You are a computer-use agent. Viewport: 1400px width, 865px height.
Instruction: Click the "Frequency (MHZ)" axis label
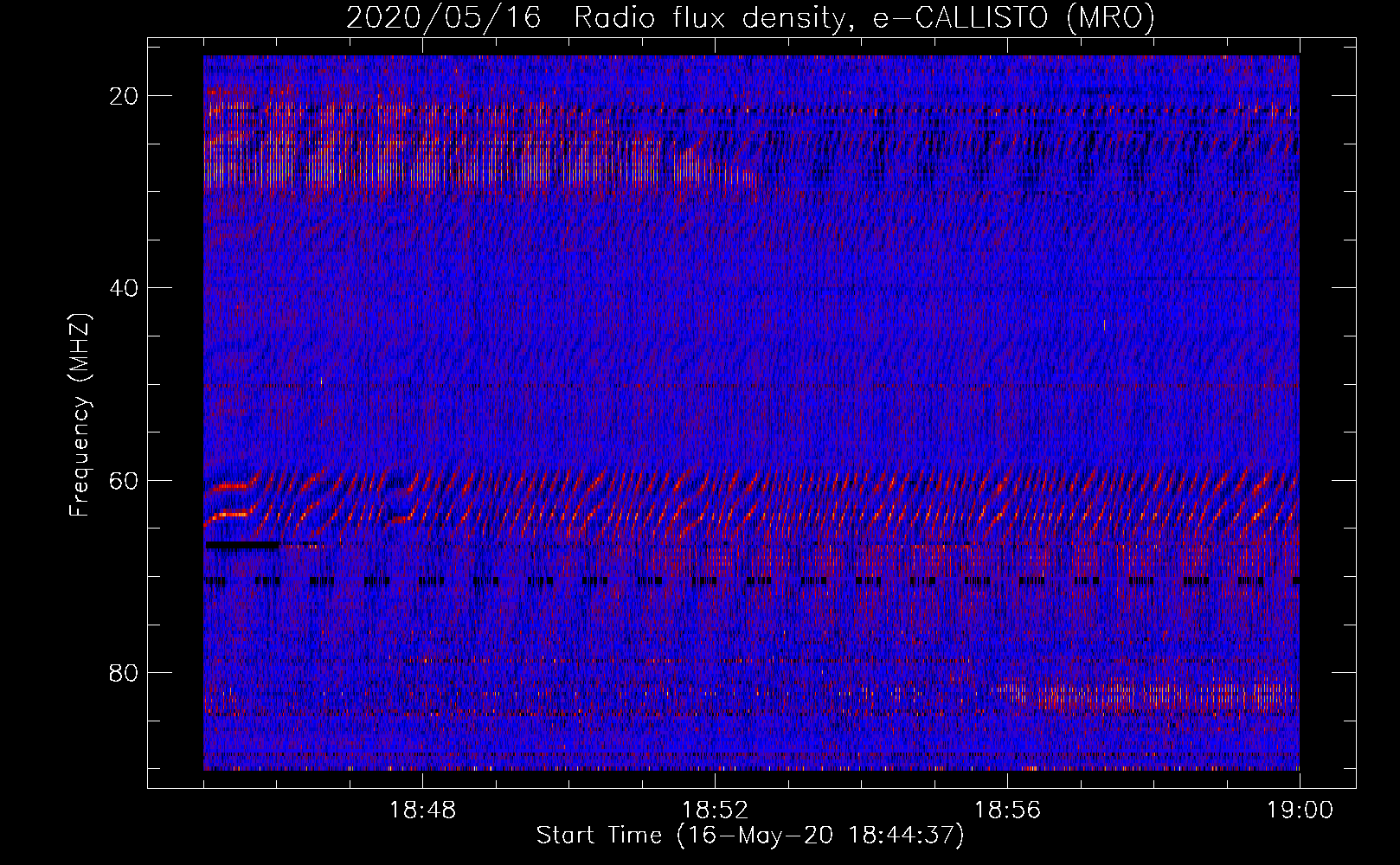coord(79,415)
